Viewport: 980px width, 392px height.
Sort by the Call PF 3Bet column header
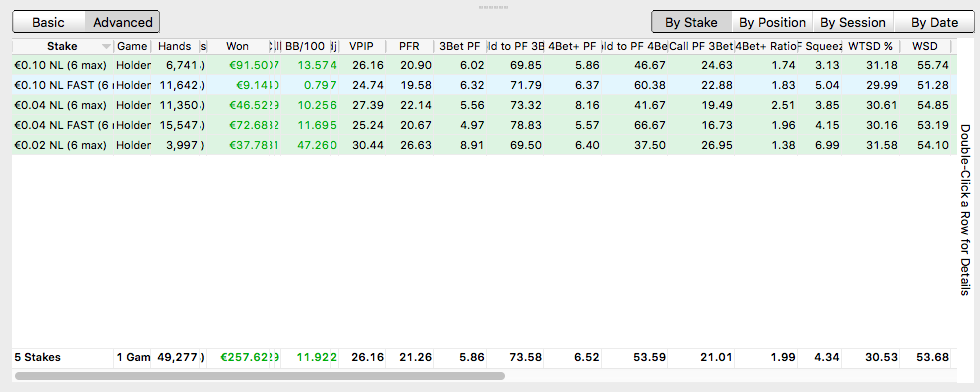click(x=701, y=46)
